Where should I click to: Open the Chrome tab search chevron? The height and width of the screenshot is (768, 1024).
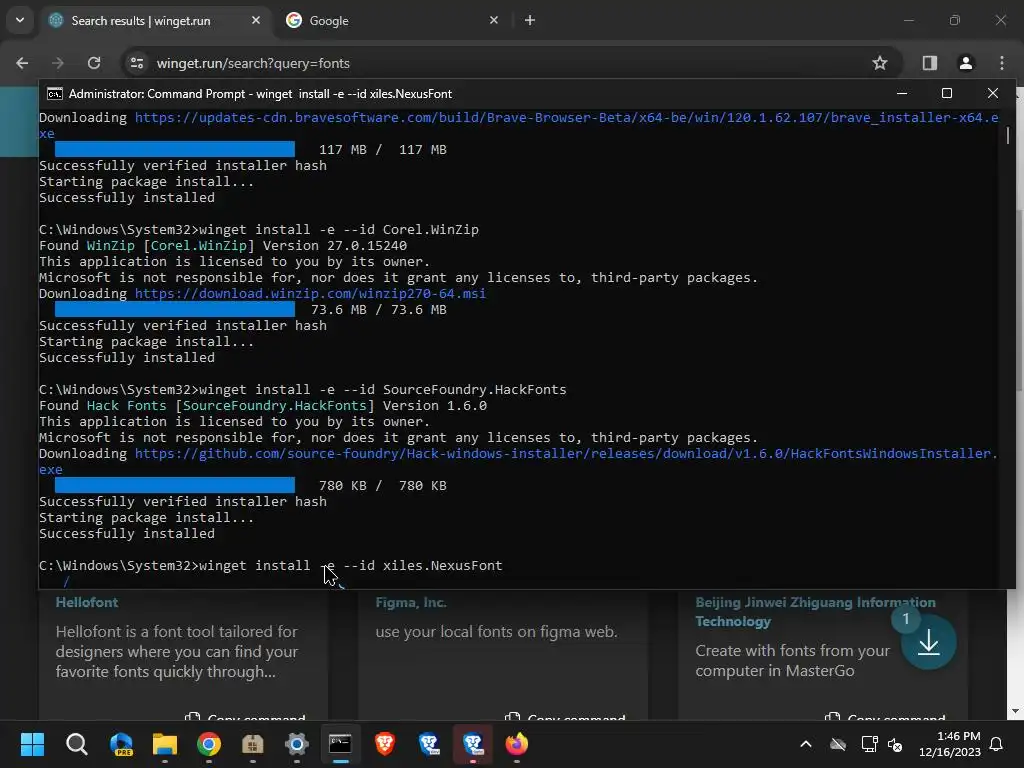[20, 20]
